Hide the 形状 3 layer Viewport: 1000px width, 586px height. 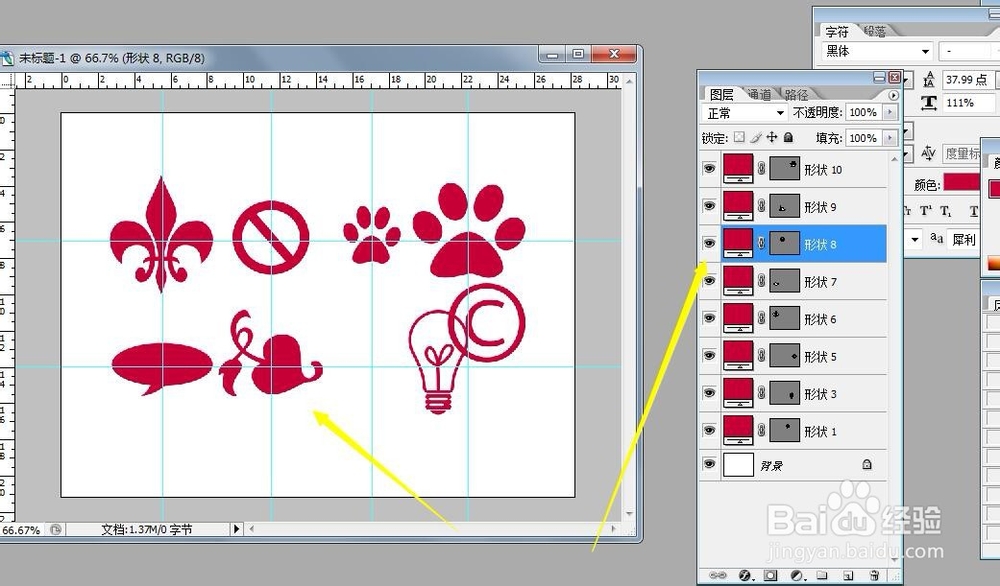tap(709, 393)
